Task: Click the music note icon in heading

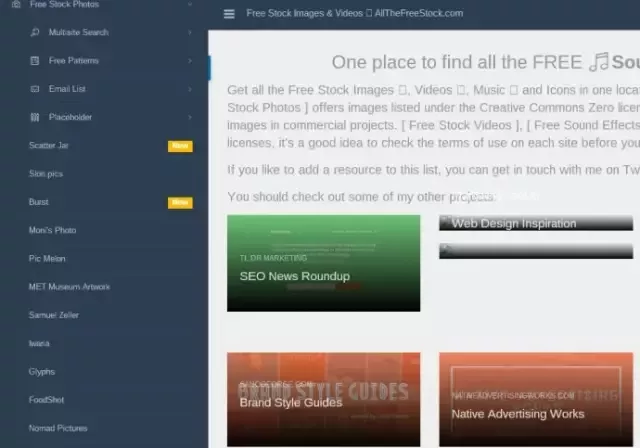Action: (598, 63)
